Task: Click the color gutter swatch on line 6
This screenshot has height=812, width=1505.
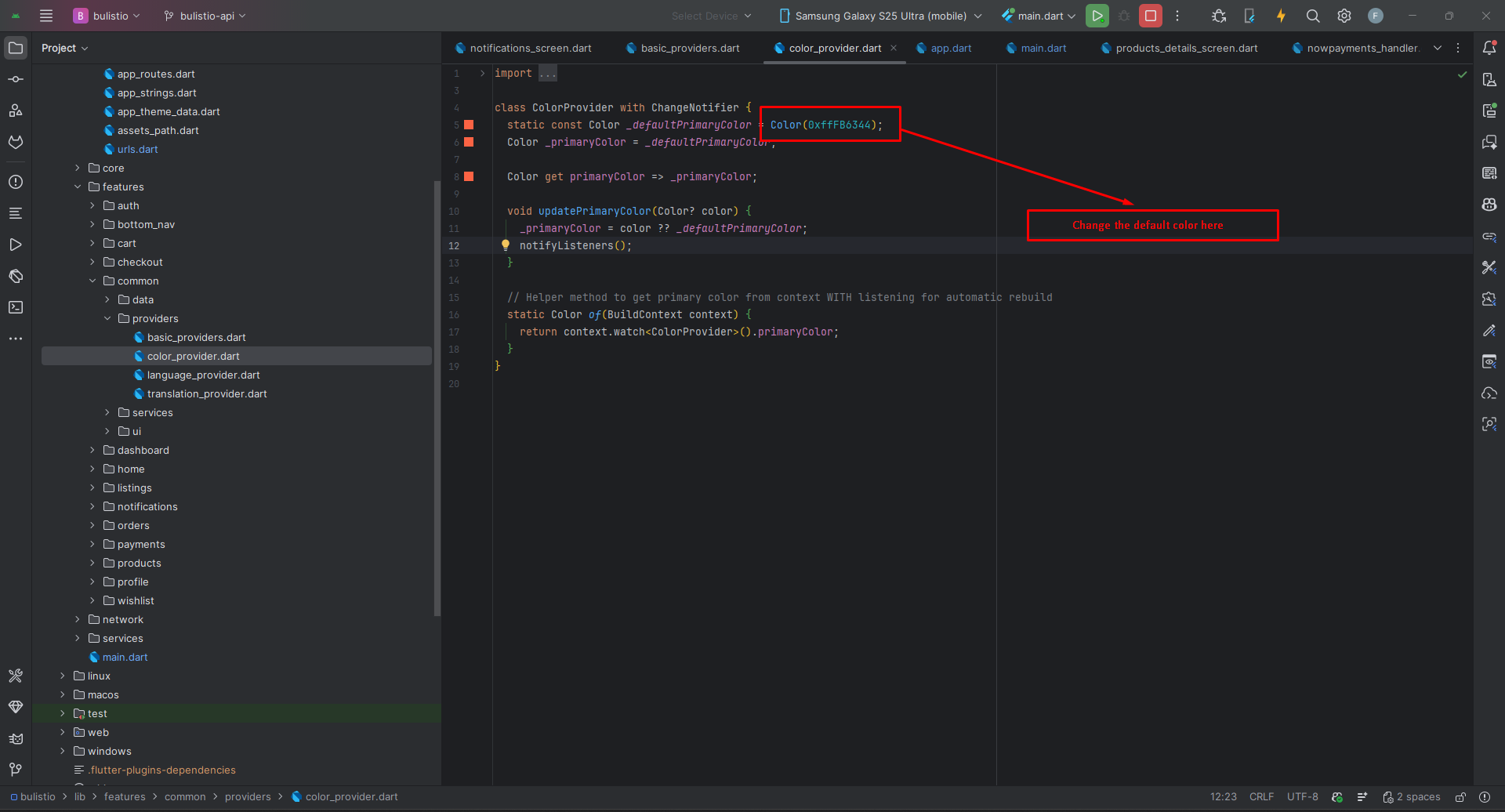Action: click(x=469, y=142)
